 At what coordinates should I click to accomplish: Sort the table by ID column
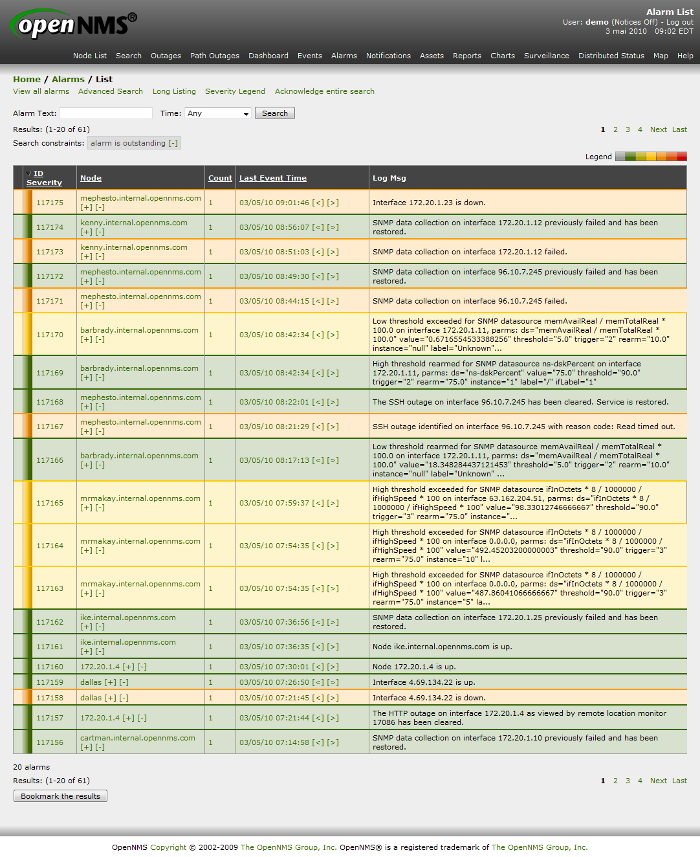[x=39, y=173]
